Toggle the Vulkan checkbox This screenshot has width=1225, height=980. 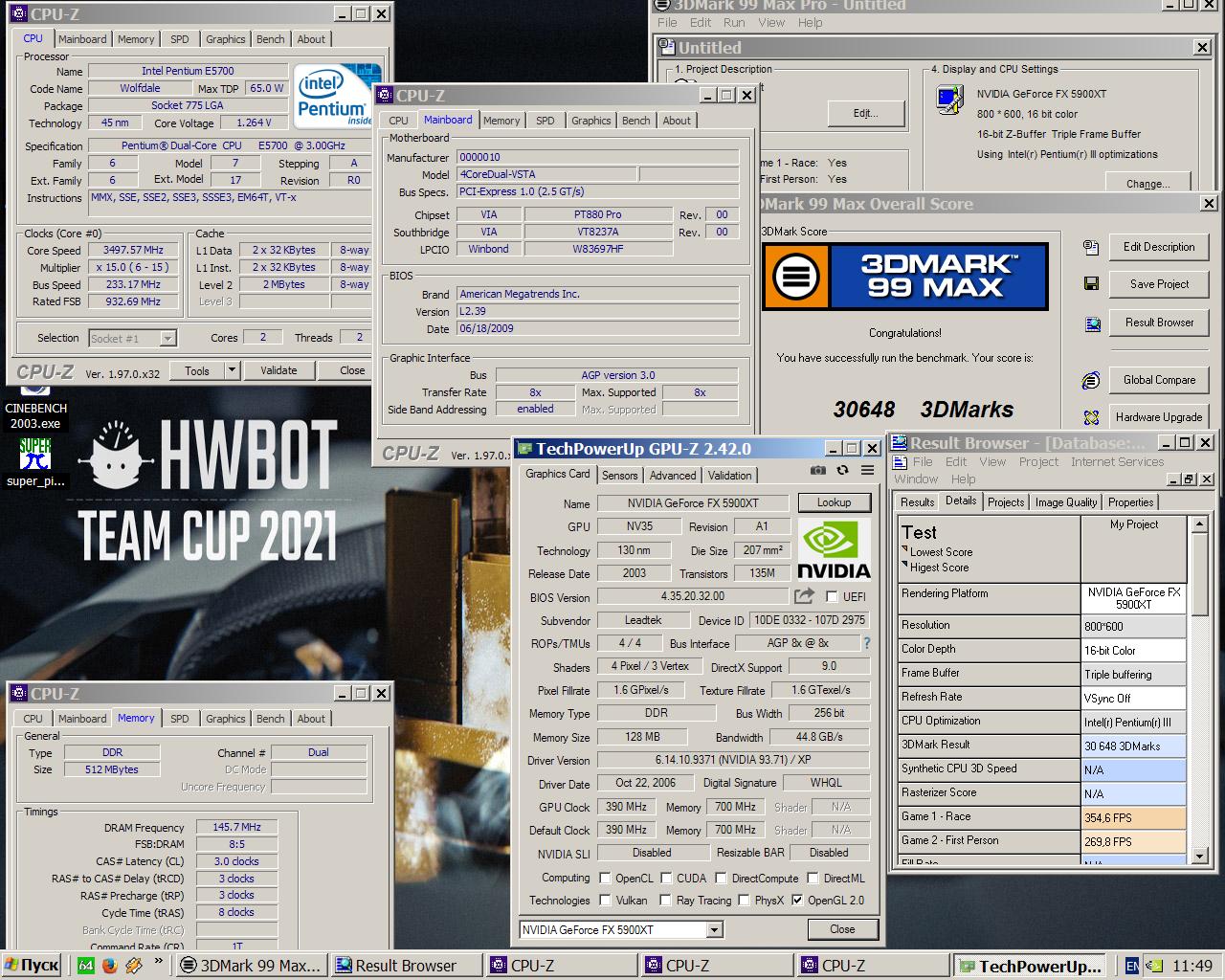point(605,901)
